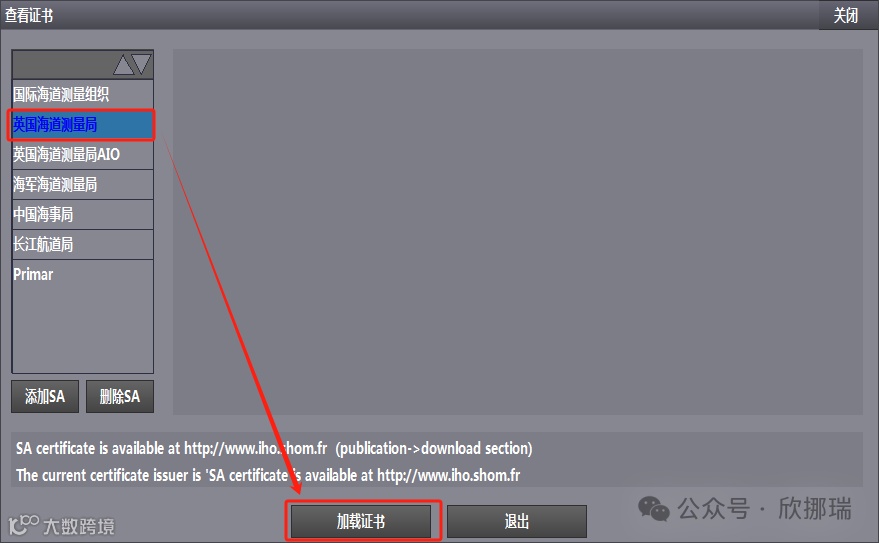Screen dimensions: 879x543
Task: Close the dialog with 关闭
Action: [845, 15]
